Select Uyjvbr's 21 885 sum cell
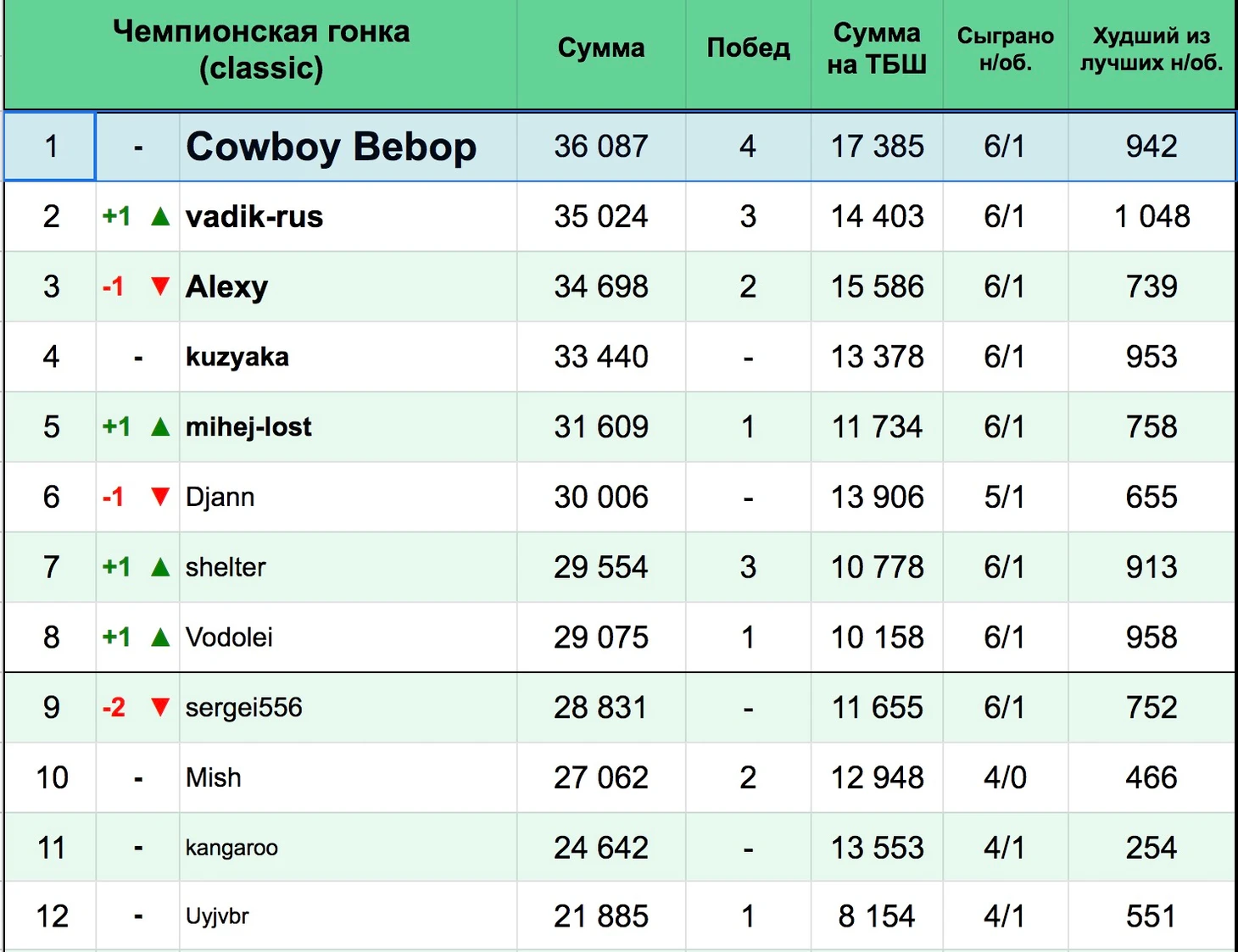 (601, 916)
